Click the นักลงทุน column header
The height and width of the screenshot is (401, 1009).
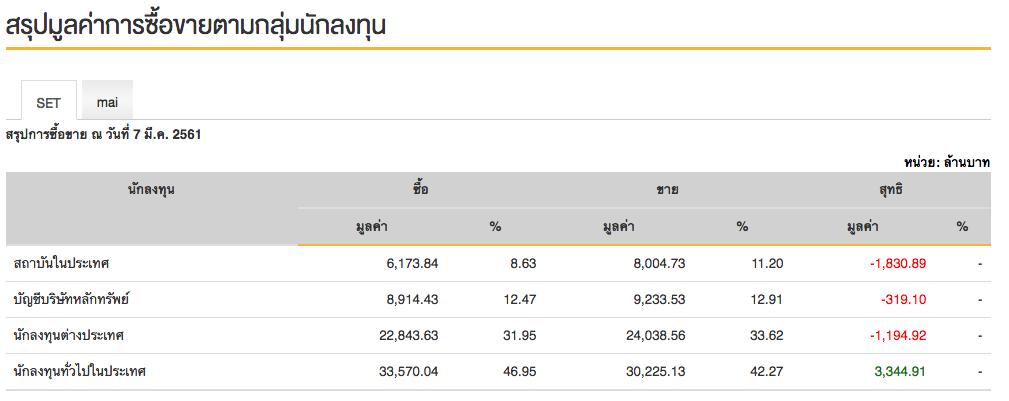pyautogui.click(x=152, y=189)
